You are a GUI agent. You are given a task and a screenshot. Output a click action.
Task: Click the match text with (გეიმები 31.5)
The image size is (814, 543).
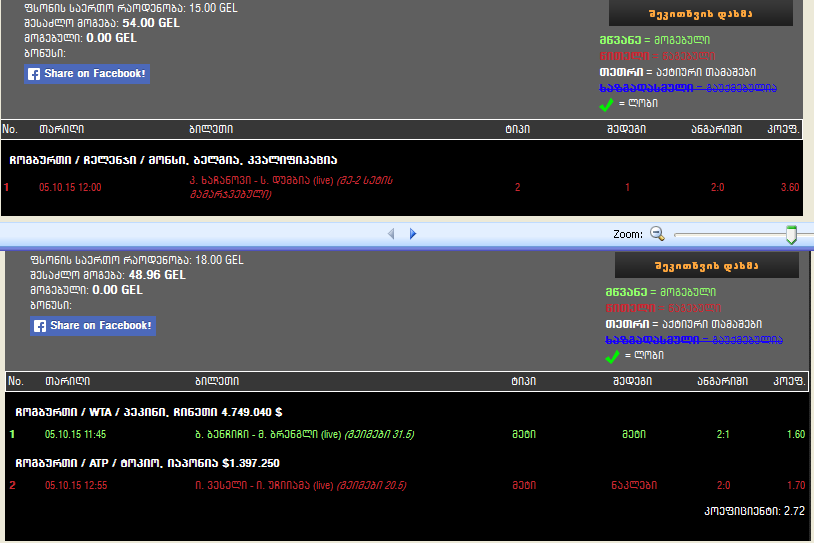pos(304,435)
